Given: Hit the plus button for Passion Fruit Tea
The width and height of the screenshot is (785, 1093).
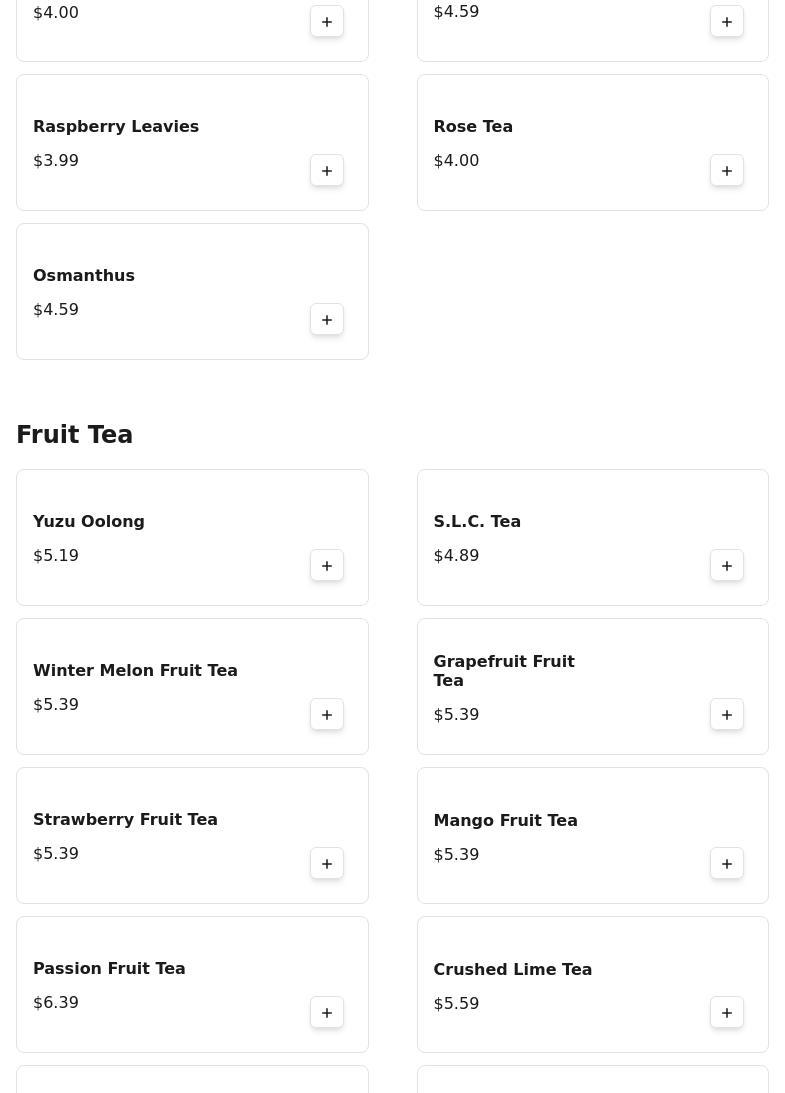Looking at the screenshot, I should tap(327, 1013).
